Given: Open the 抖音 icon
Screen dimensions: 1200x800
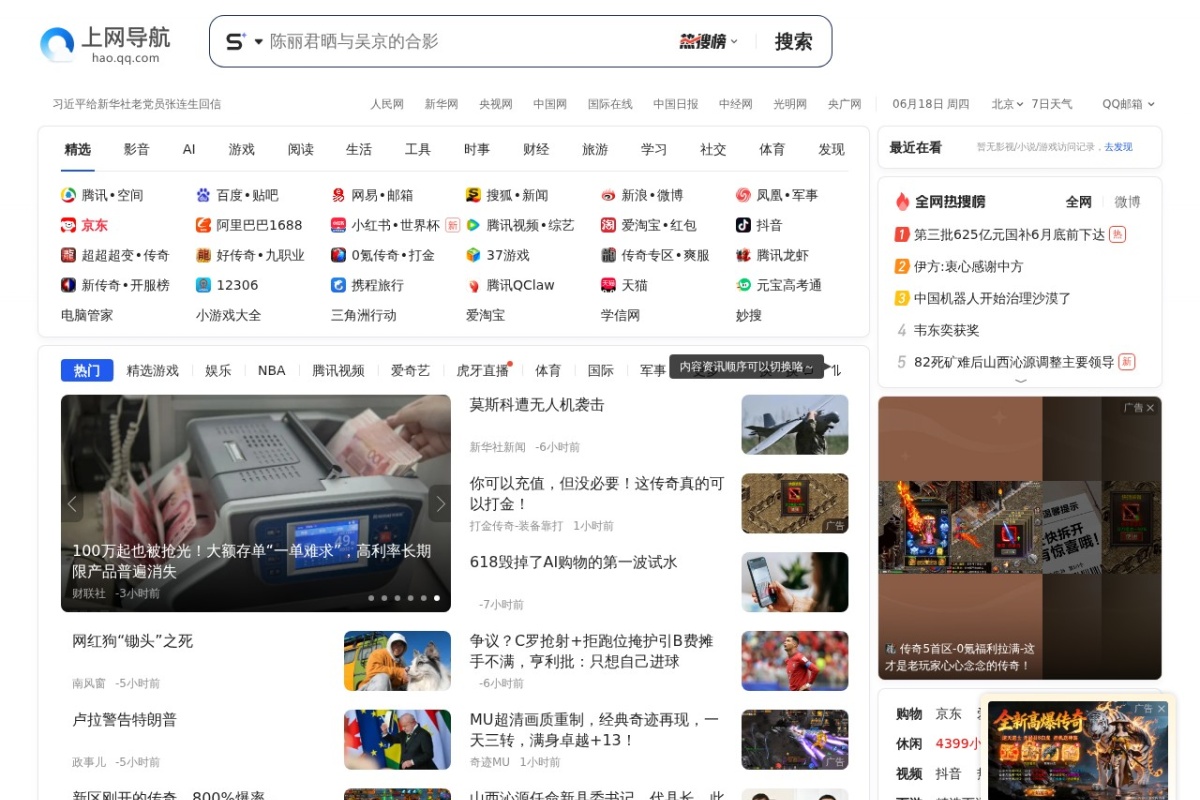Looking at the screenshot, I should tap(743, 225).
